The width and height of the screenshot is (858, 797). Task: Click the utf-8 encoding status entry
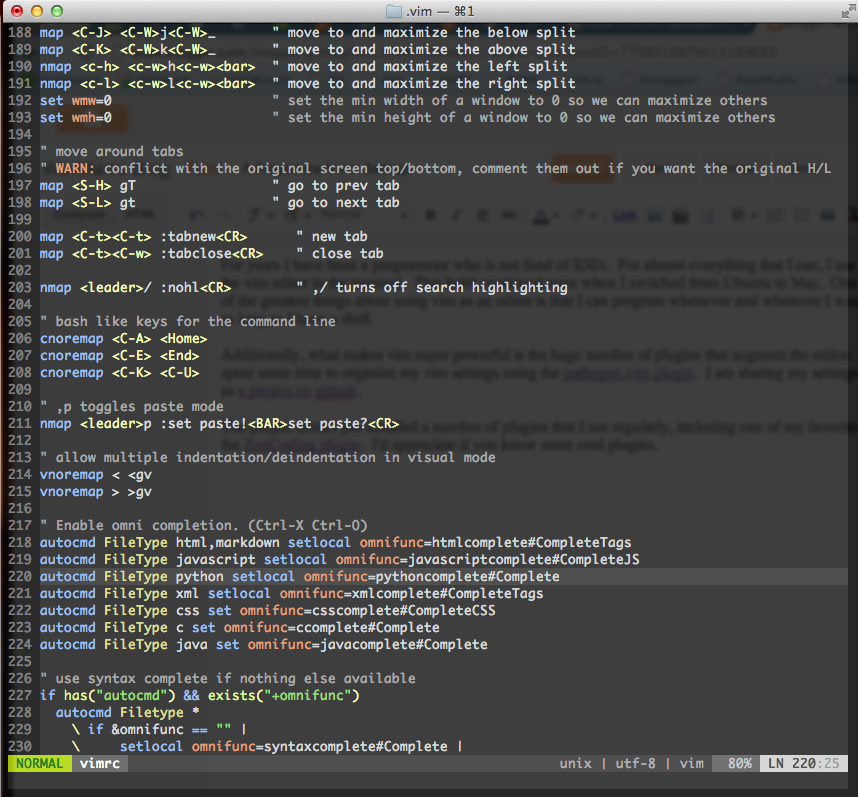coord(635,763)
